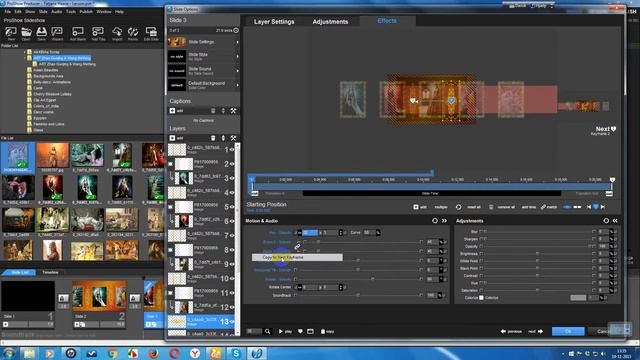Click the chain link icon beside zoom
The height and width of the screenshot is (360, 640).
pos(297,247)
